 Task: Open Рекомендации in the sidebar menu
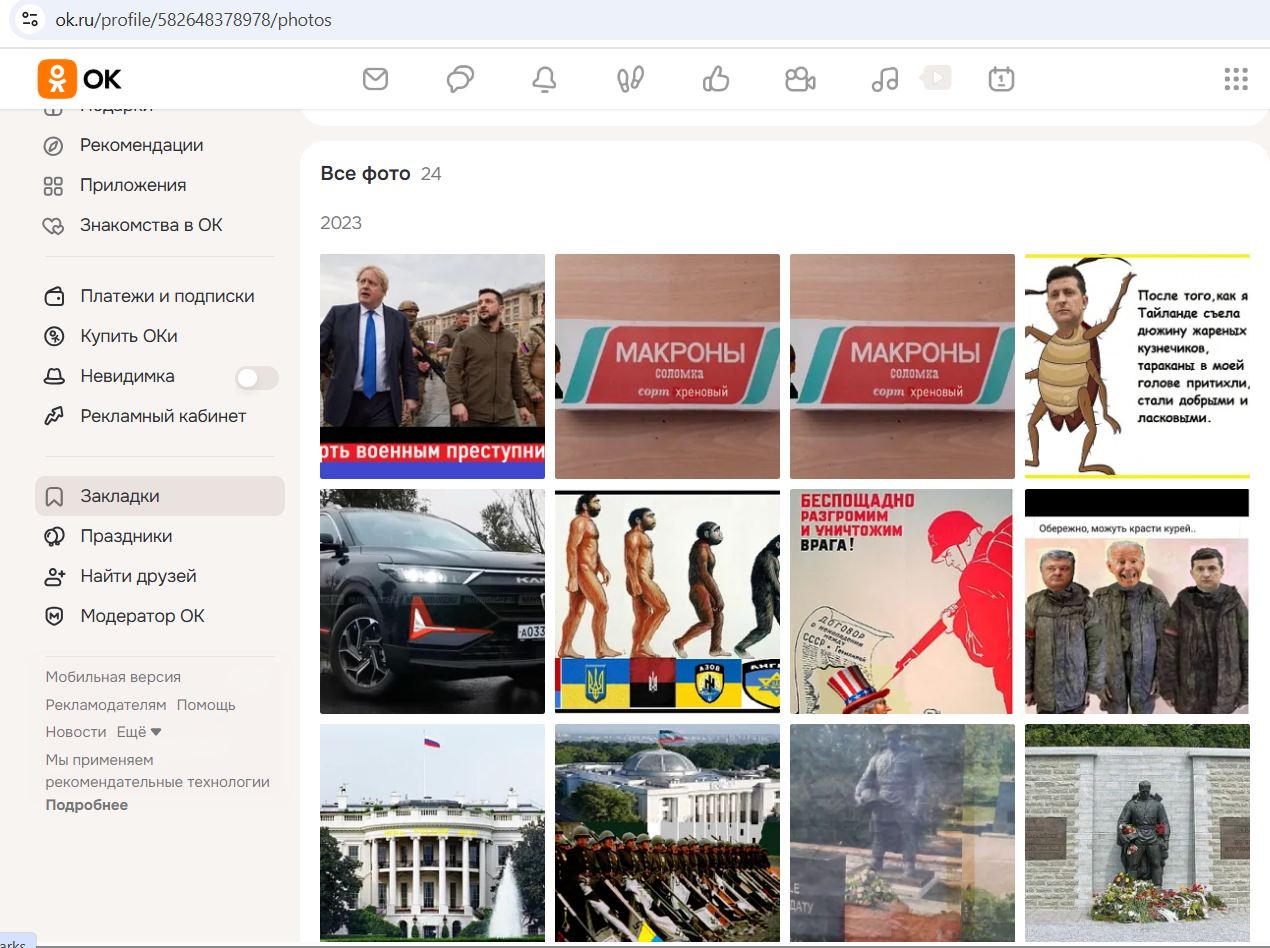[x=141, y=145]
